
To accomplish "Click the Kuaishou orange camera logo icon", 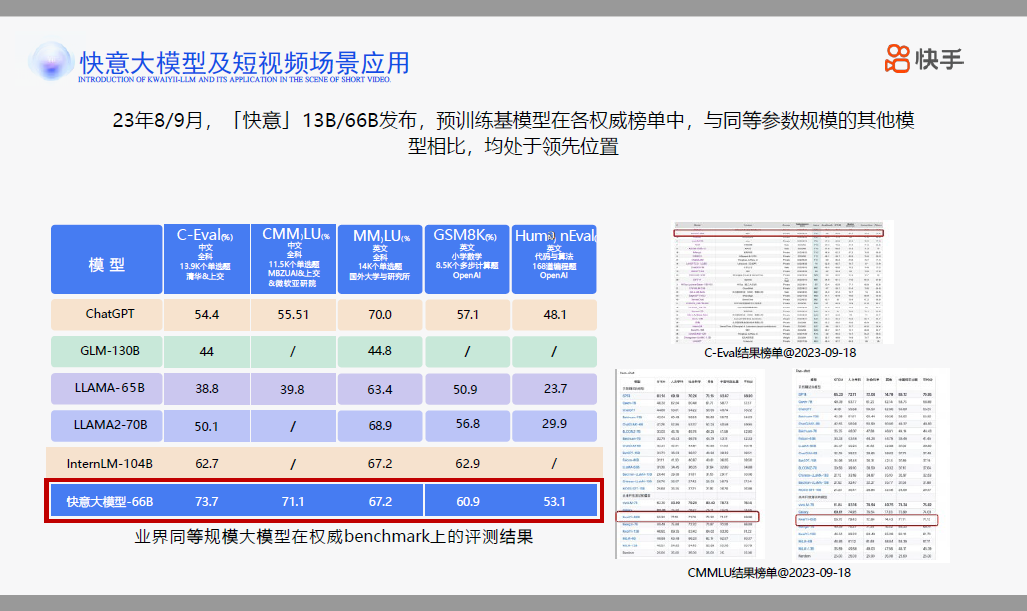I will tap(897, 59).
